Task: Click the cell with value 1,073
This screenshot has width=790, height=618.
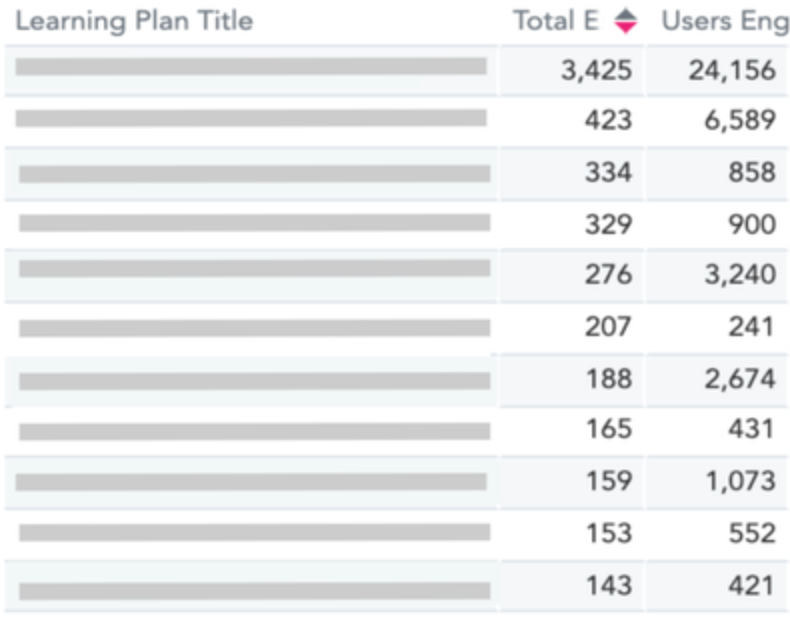Action: pyautogui.click(x=738, y=481)
